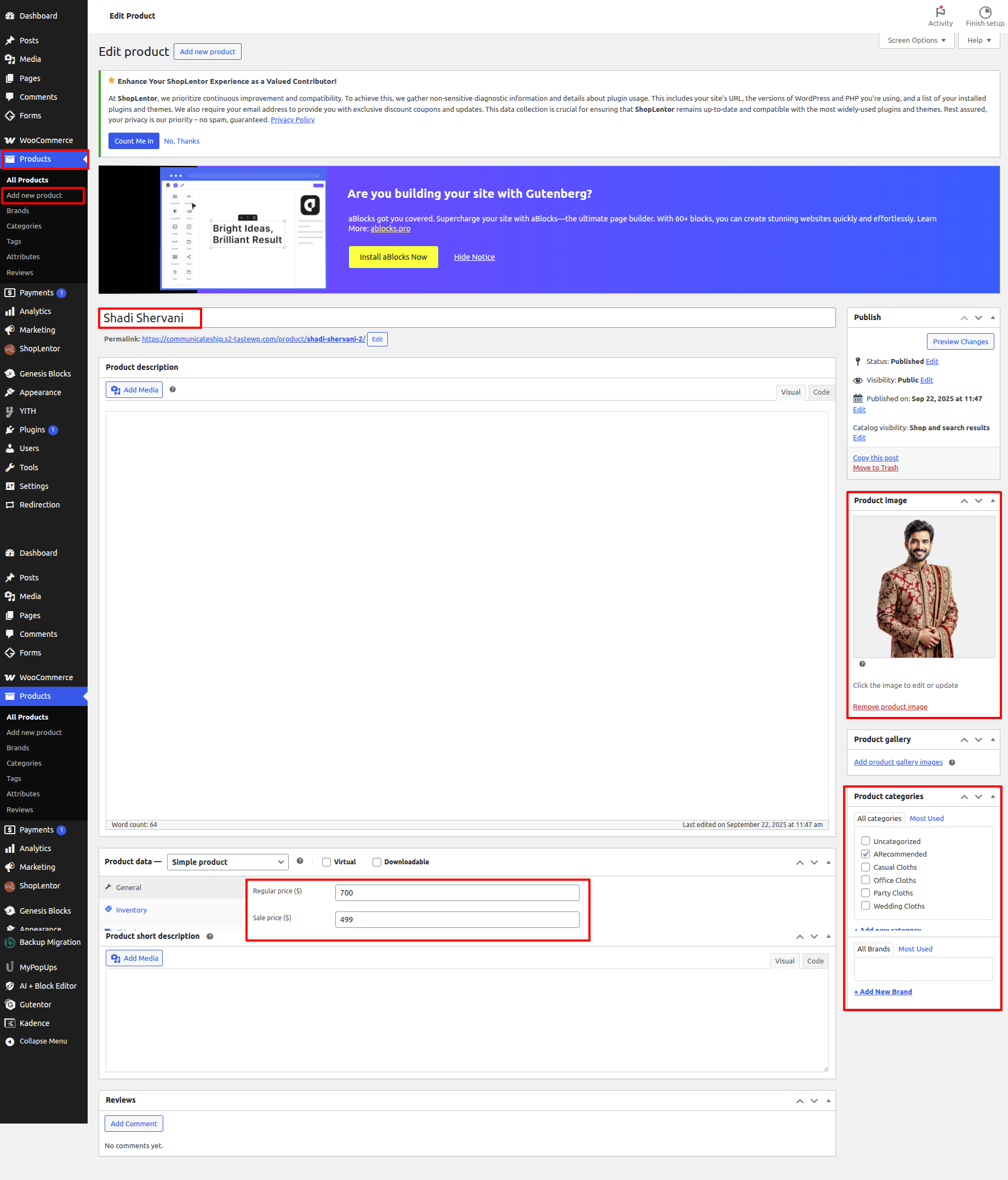
Task: Click the help icon beside Add Media
Action: click(x=173, y=390)
